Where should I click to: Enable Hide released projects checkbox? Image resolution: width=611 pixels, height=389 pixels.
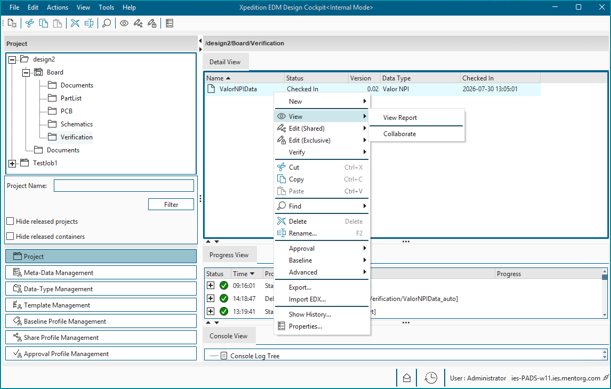pos(10,221)
